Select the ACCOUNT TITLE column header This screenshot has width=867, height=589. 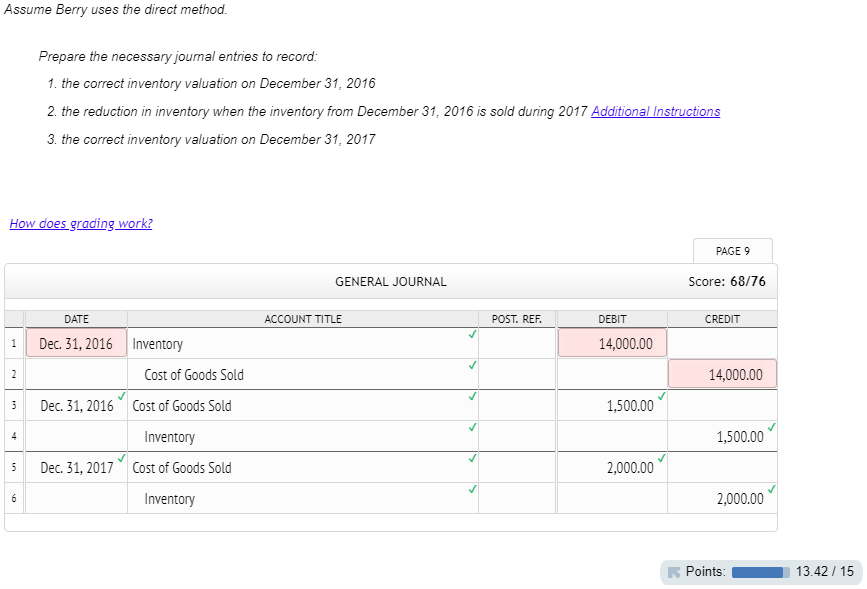(x=302, y=319)
